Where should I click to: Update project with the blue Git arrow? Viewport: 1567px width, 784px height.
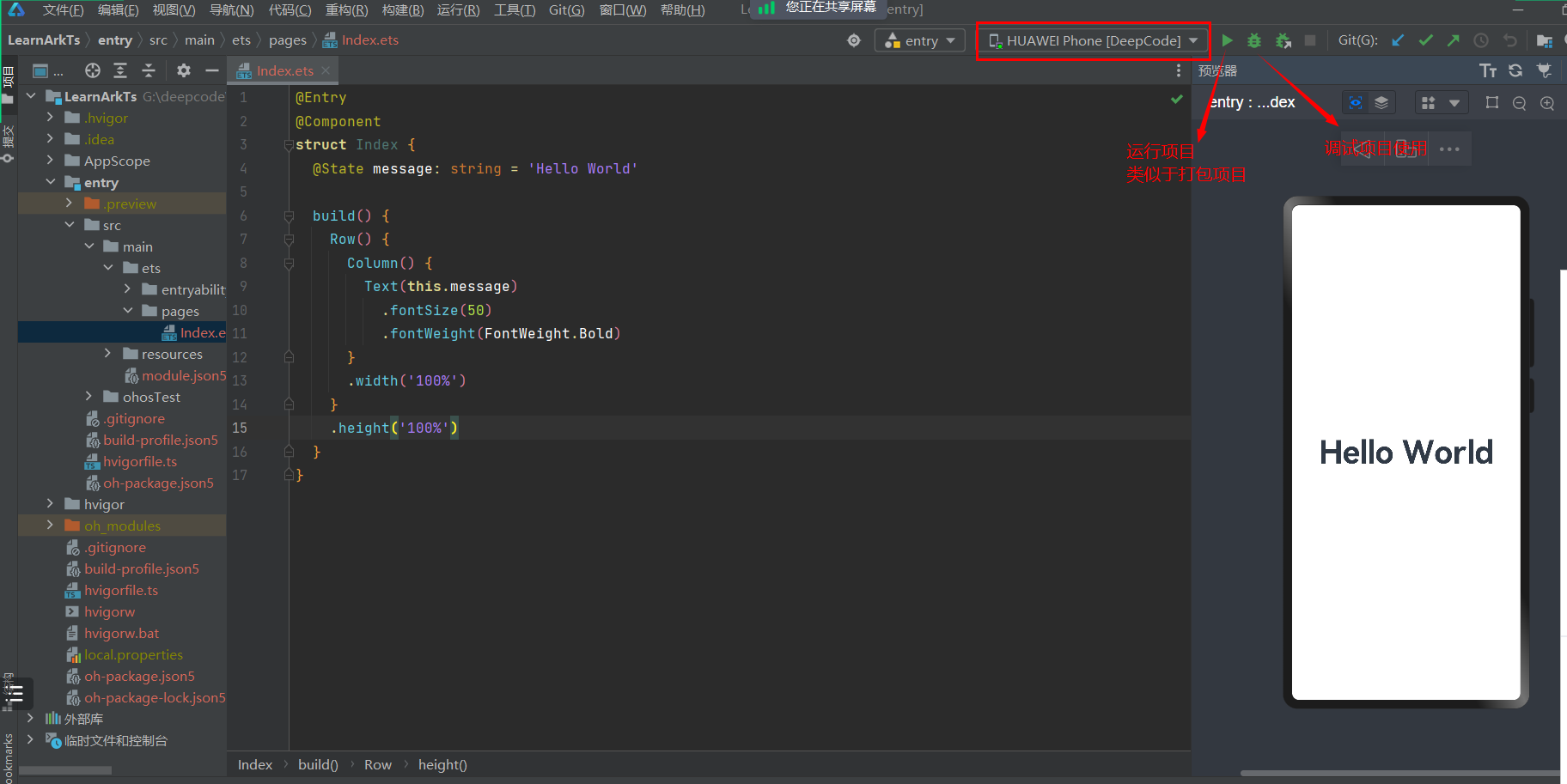pyautogui.click(x=1398, y=40)
